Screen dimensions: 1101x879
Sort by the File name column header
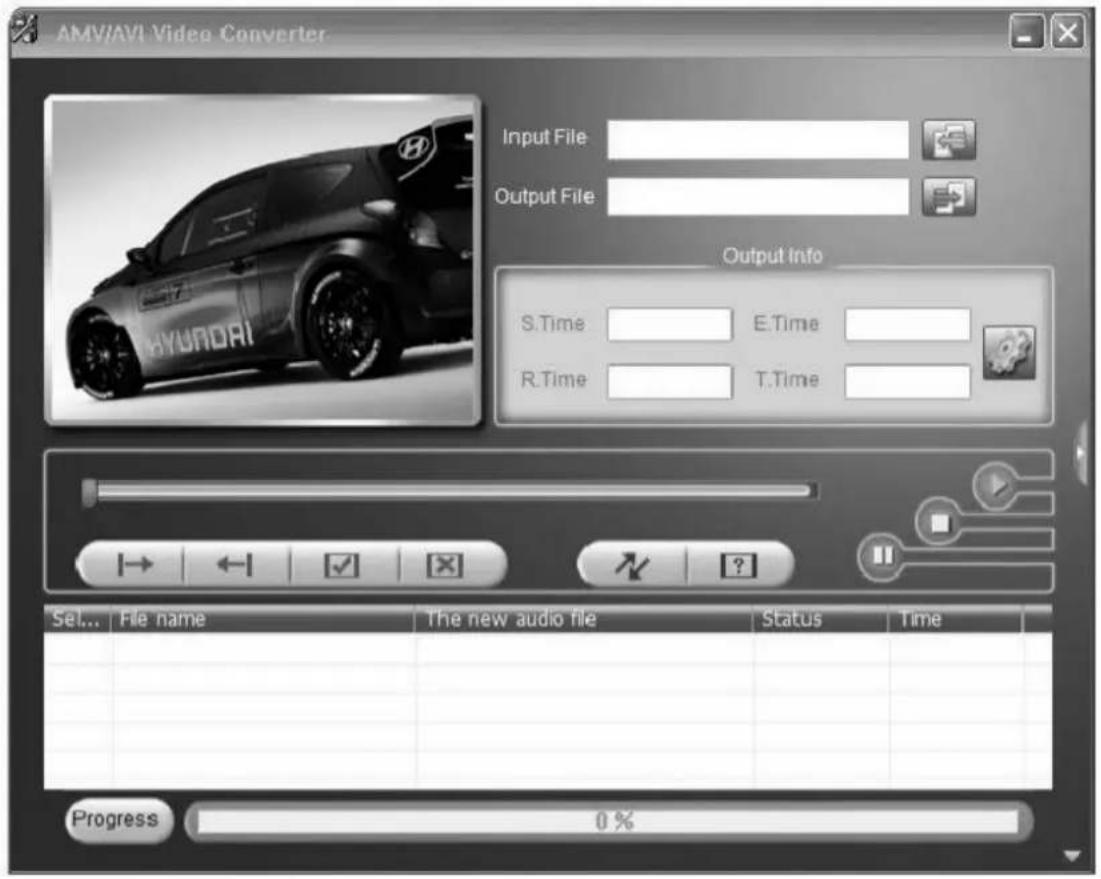[263, 619]
